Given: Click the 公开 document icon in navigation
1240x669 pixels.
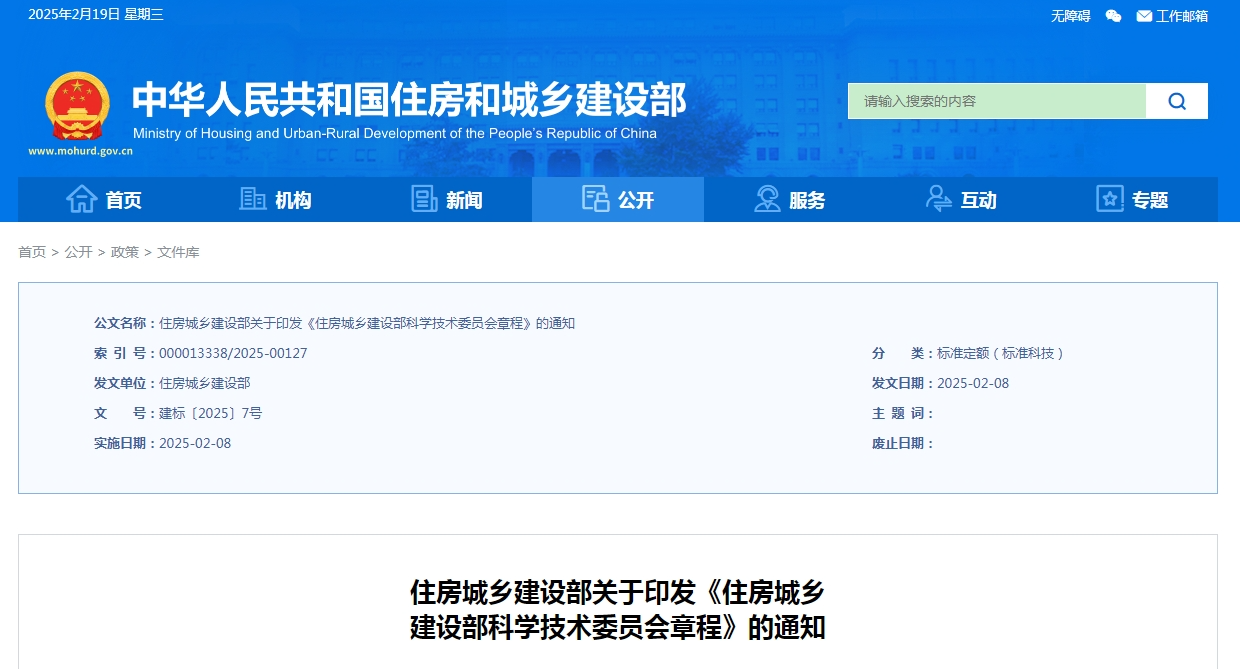Looking at the screenshot, I should (x=596, y=199).
